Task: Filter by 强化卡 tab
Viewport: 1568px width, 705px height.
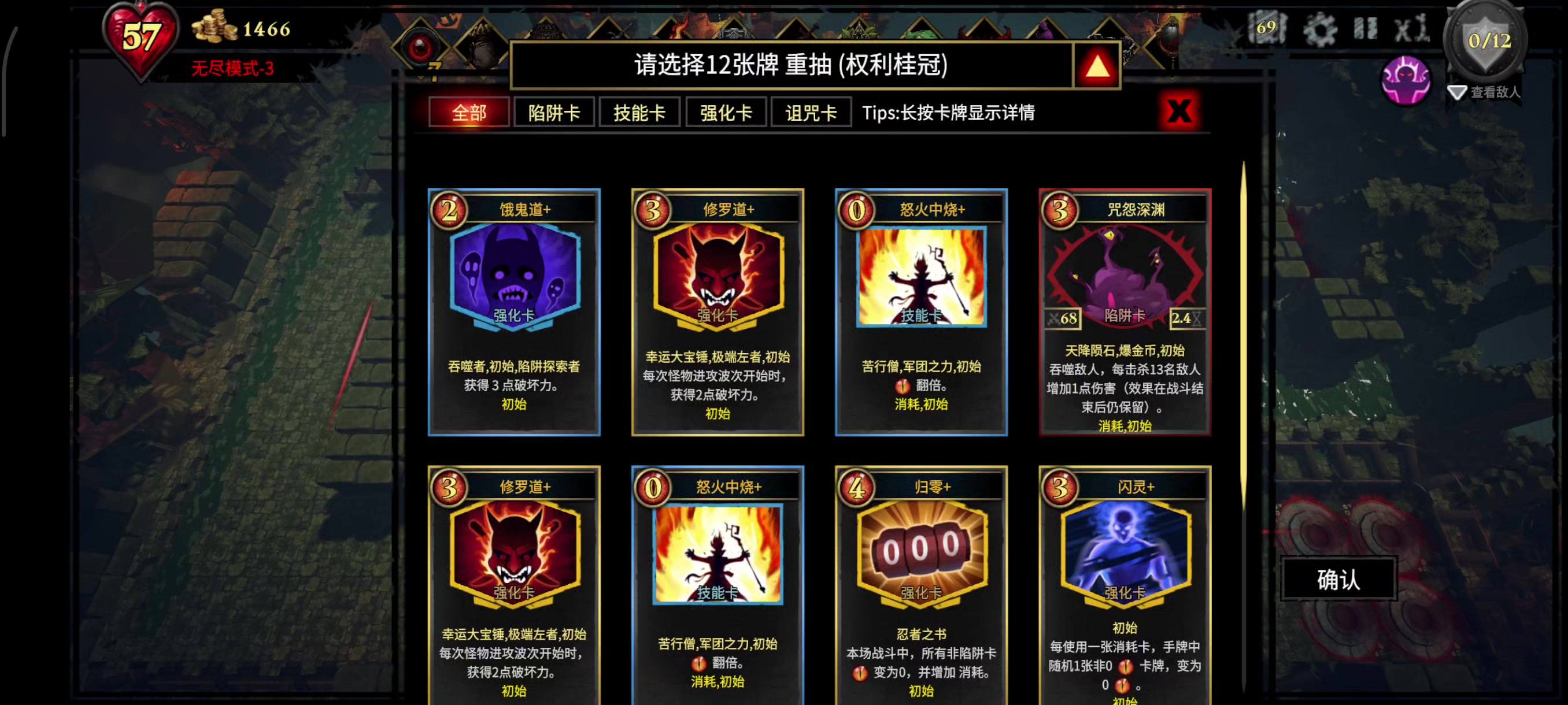Action: tap(726, 113)
